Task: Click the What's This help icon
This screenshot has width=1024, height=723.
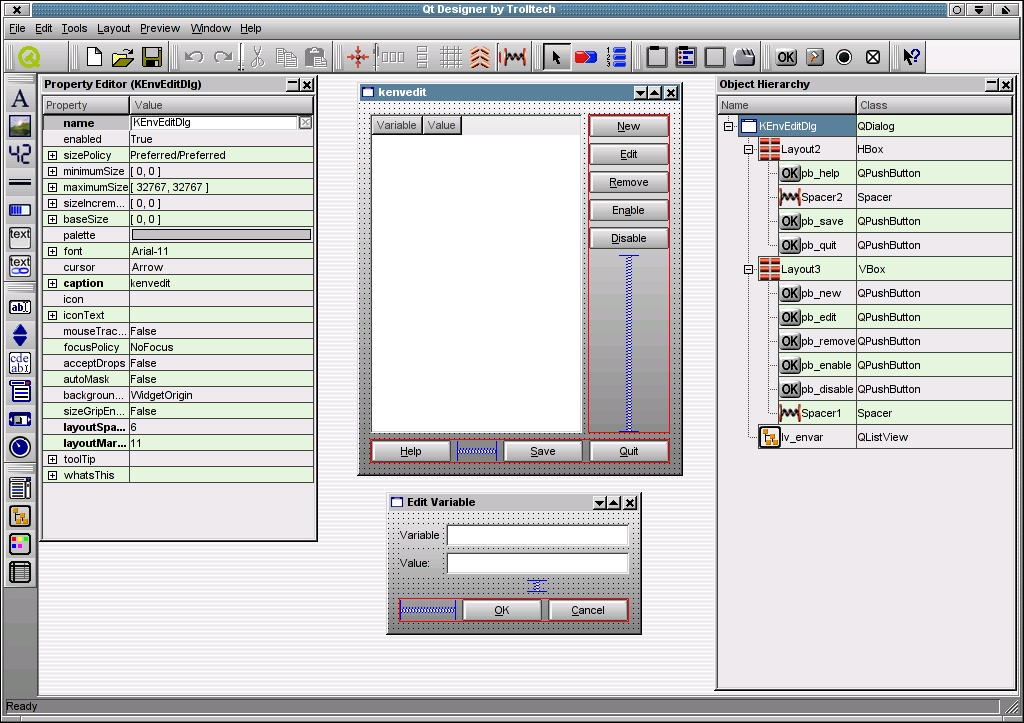Action: click(911, 57)
